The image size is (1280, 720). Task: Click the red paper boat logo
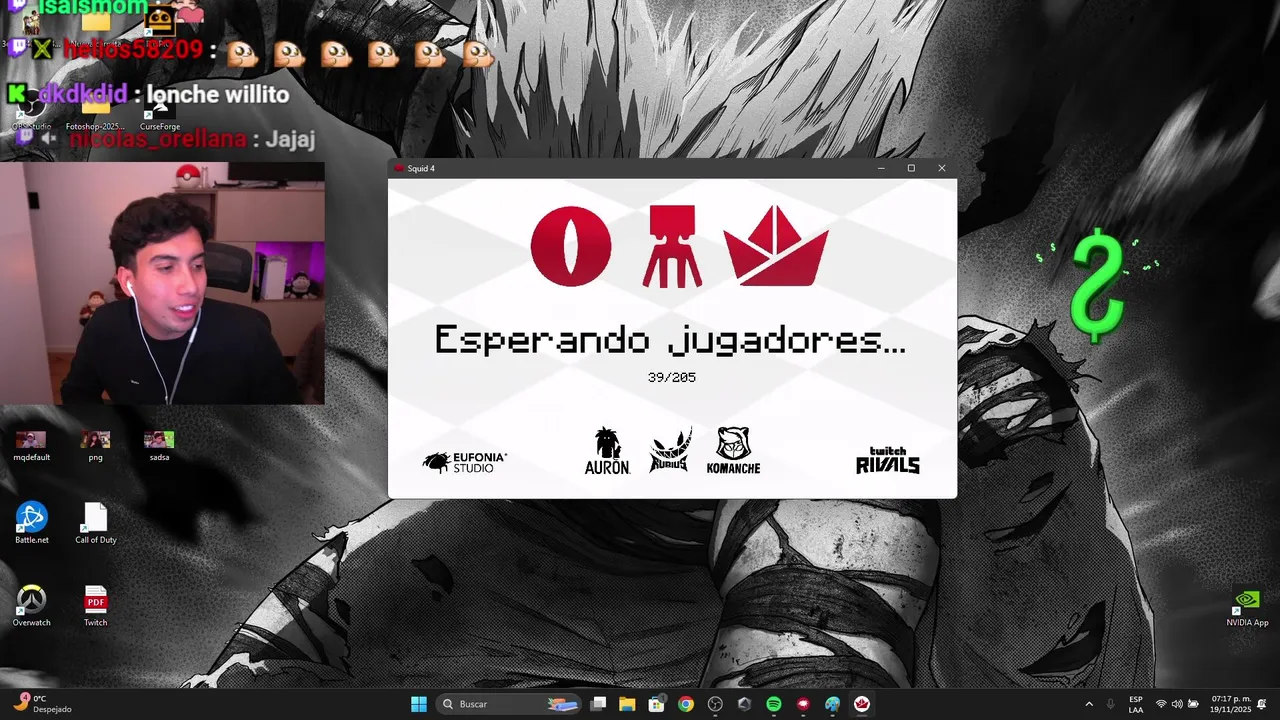pos(776,246)
